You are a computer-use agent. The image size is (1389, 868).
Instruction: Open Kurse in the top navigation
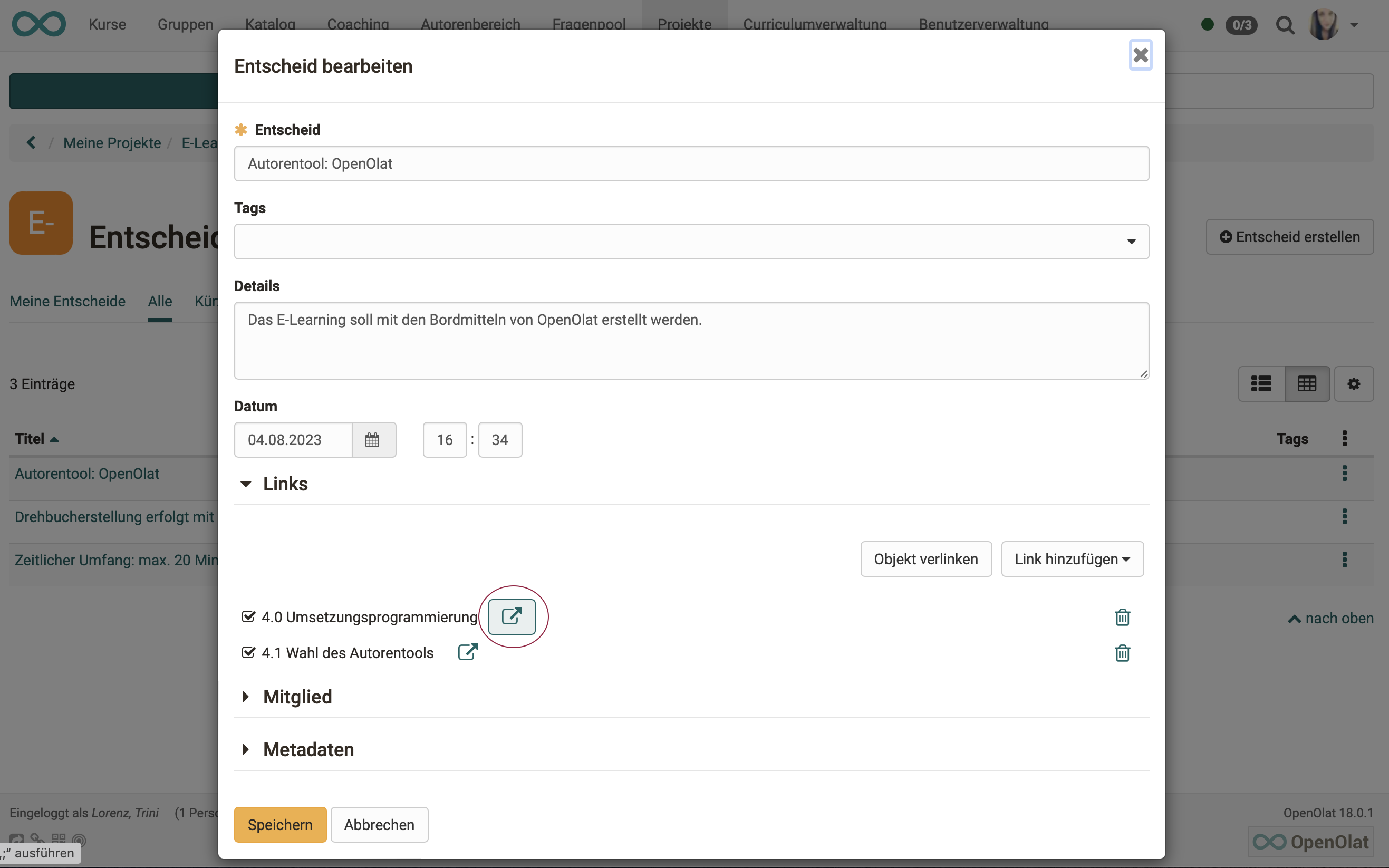(107, 25)
